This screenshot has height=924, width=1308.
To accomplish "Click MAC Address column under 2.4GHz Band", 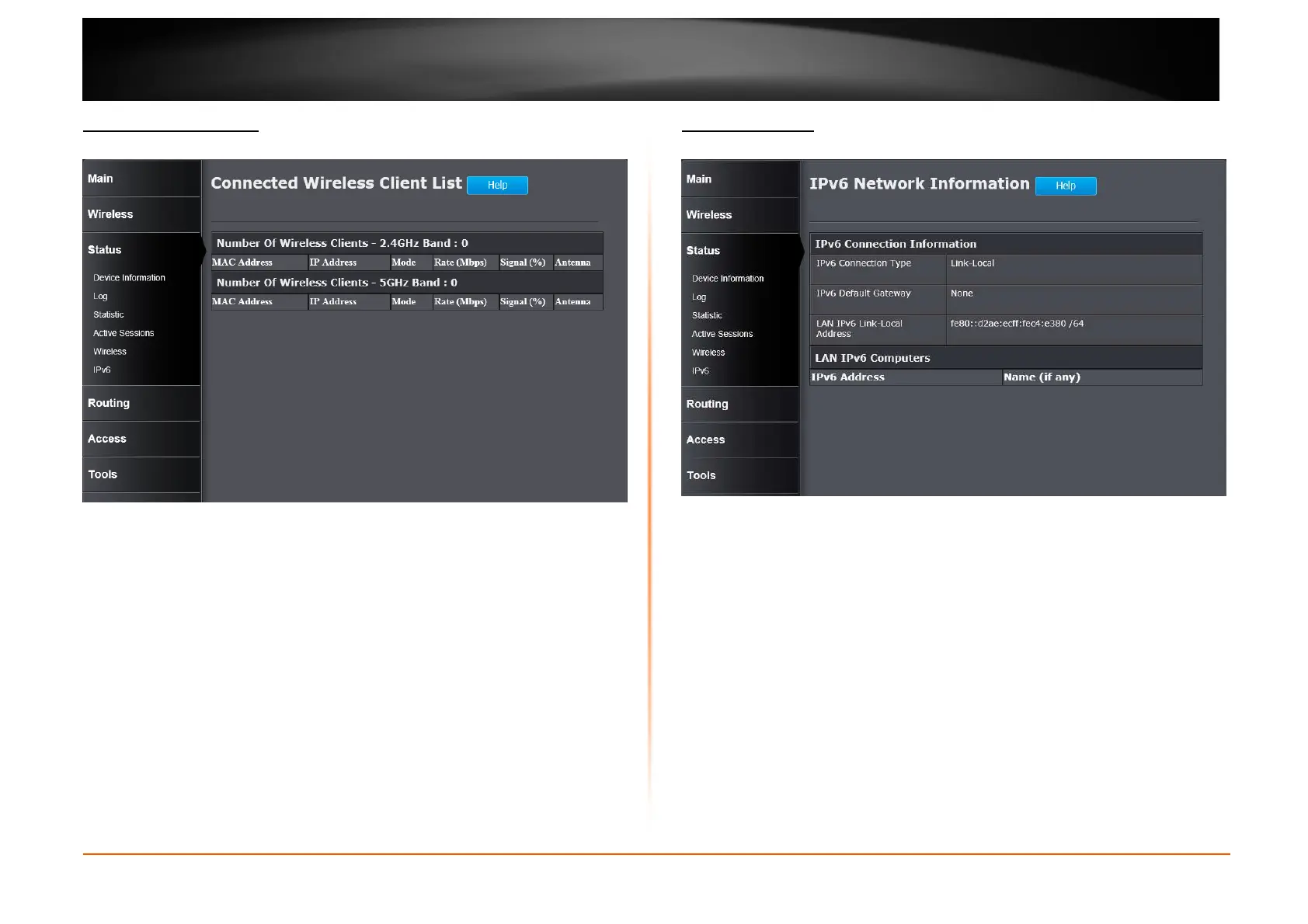I will tap(259, 262).
